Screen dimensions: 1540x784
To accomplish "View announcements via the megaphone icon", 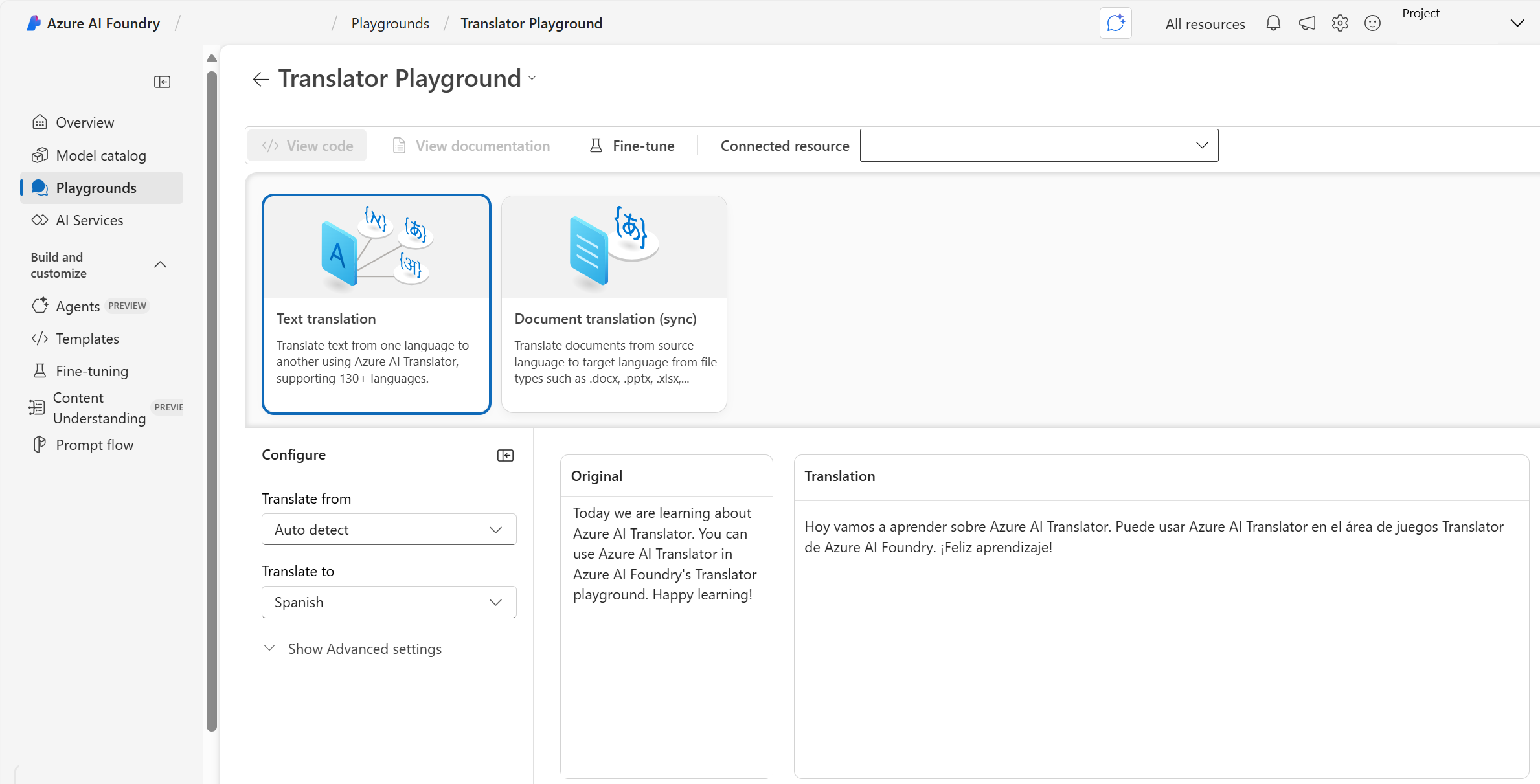I will pyautogui.click(x=1306, y=23).
